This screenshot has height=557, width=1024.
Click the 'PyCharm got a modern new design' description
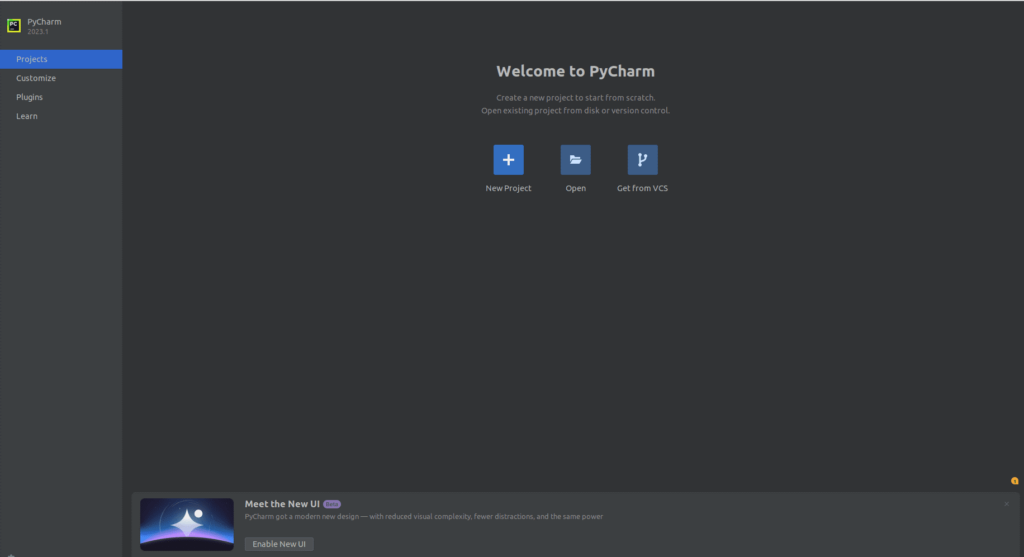click(424, 517)
